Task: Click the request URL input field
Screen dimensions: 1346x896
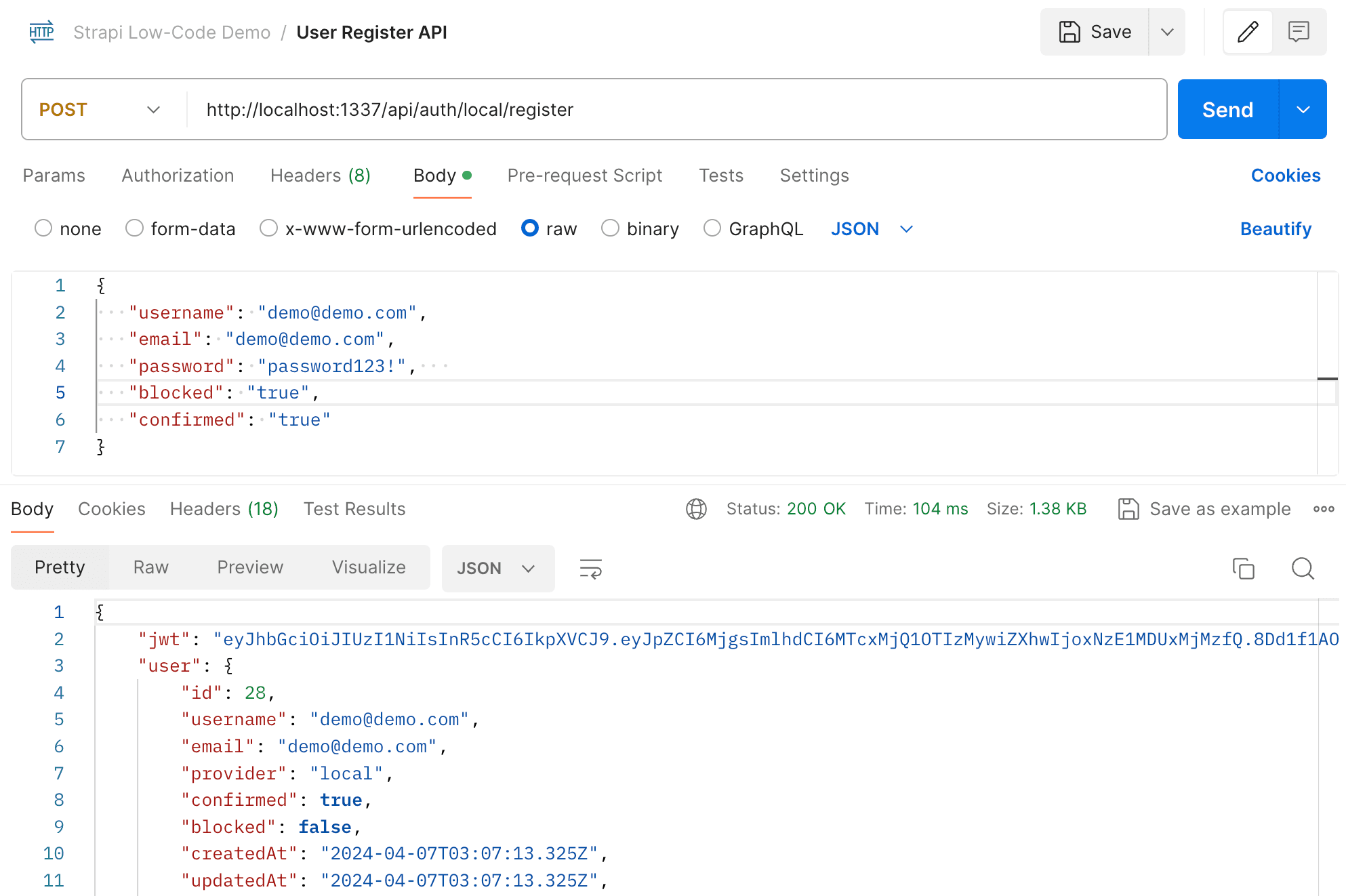Action: [x=678, y=110]
